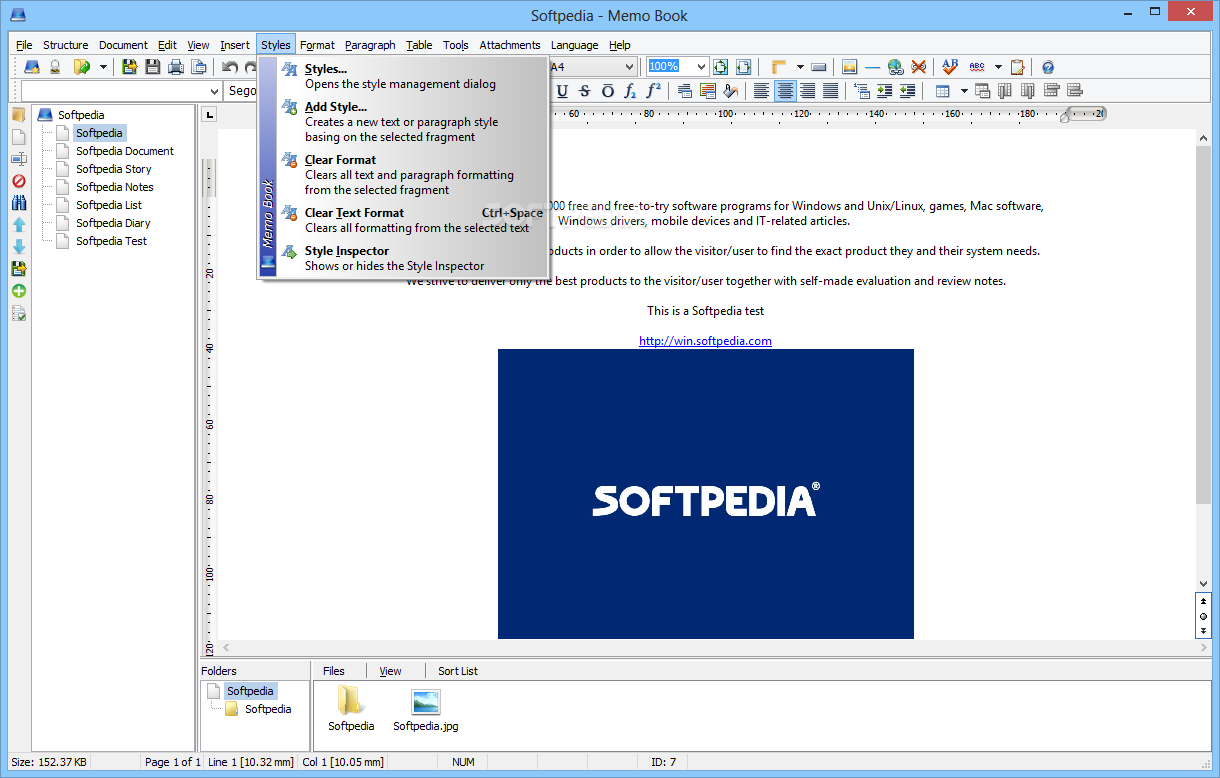The image size is (1220, 778).
Task: Click the new blank page icon in the sidebar
Action: (19, 137)
